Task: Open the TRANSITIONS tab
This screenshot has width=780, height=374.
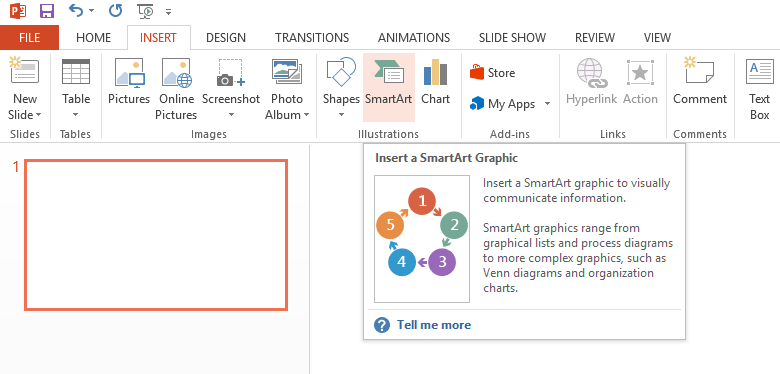Action: (x=312, y=38)
